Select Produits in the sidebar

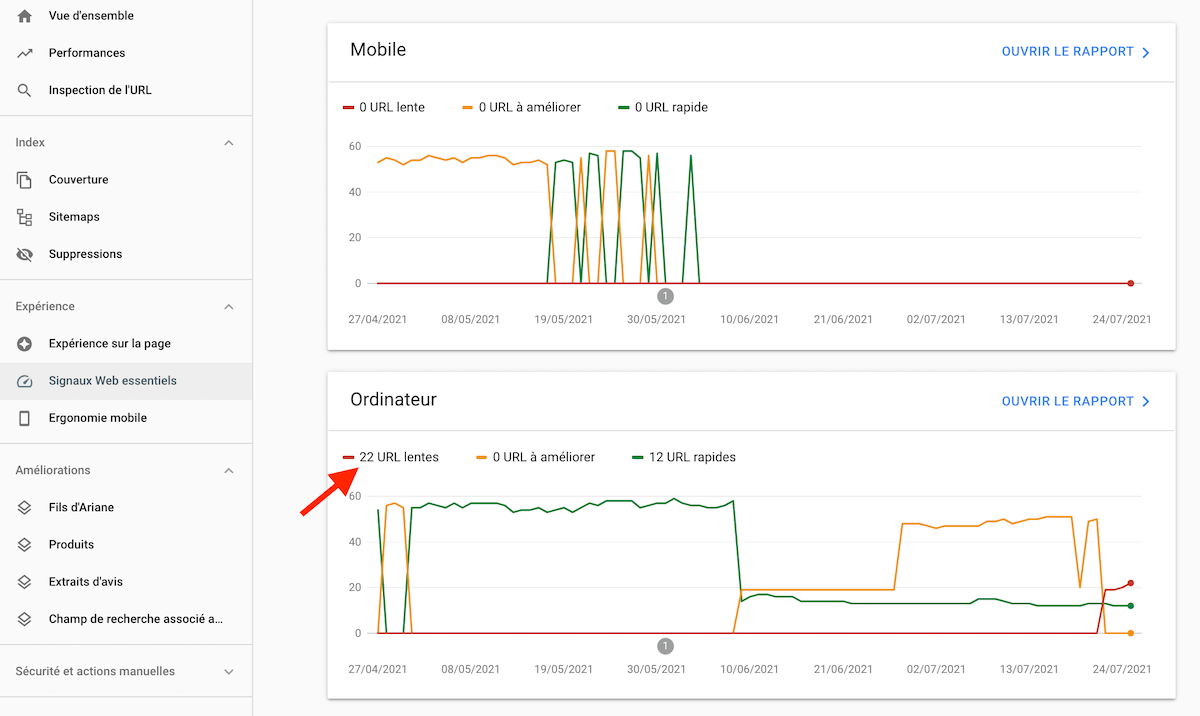click(71, 545)
